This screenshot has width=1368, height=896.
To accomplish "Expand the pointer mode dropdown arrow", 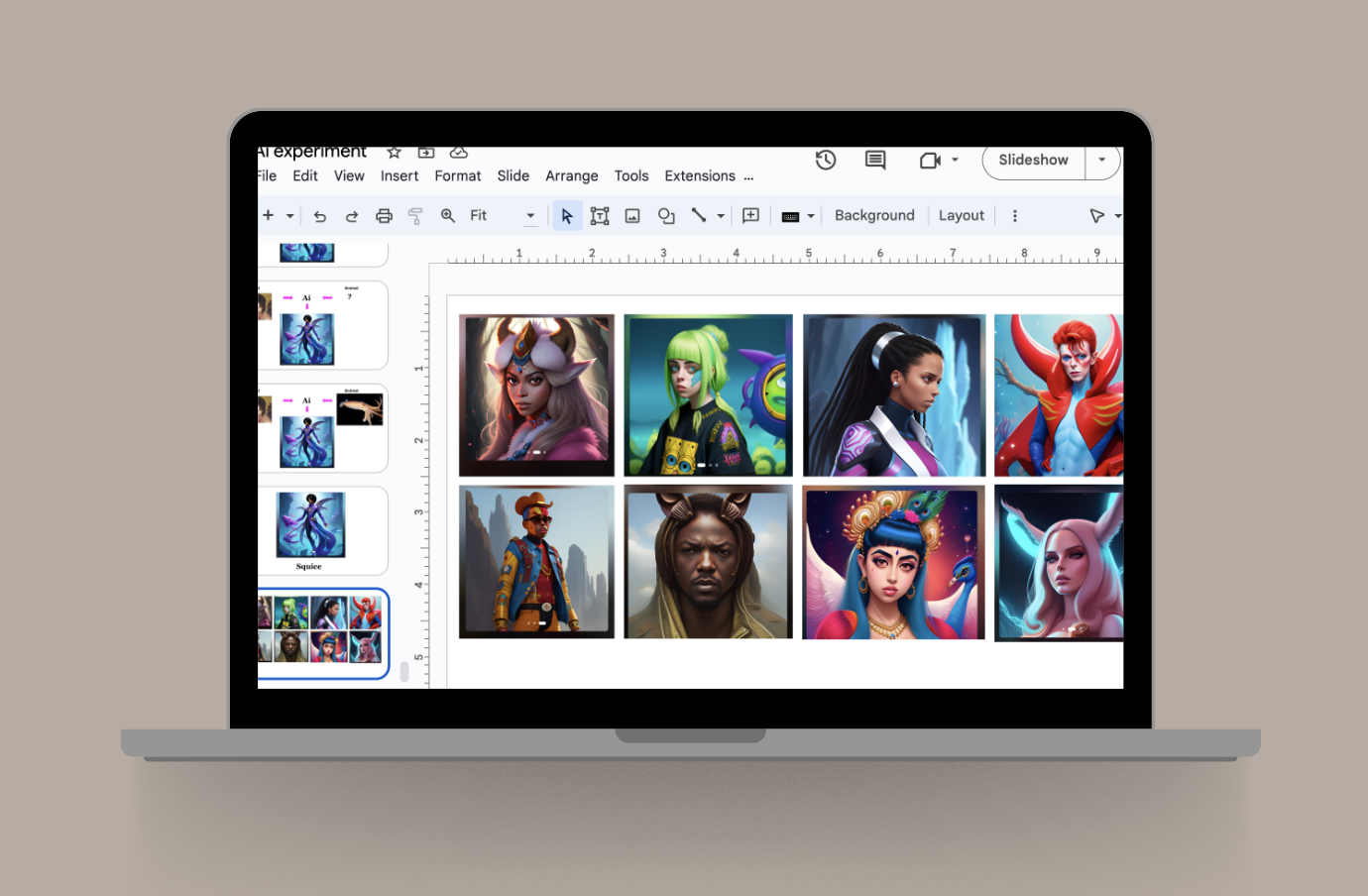I will coord(1117,216).
